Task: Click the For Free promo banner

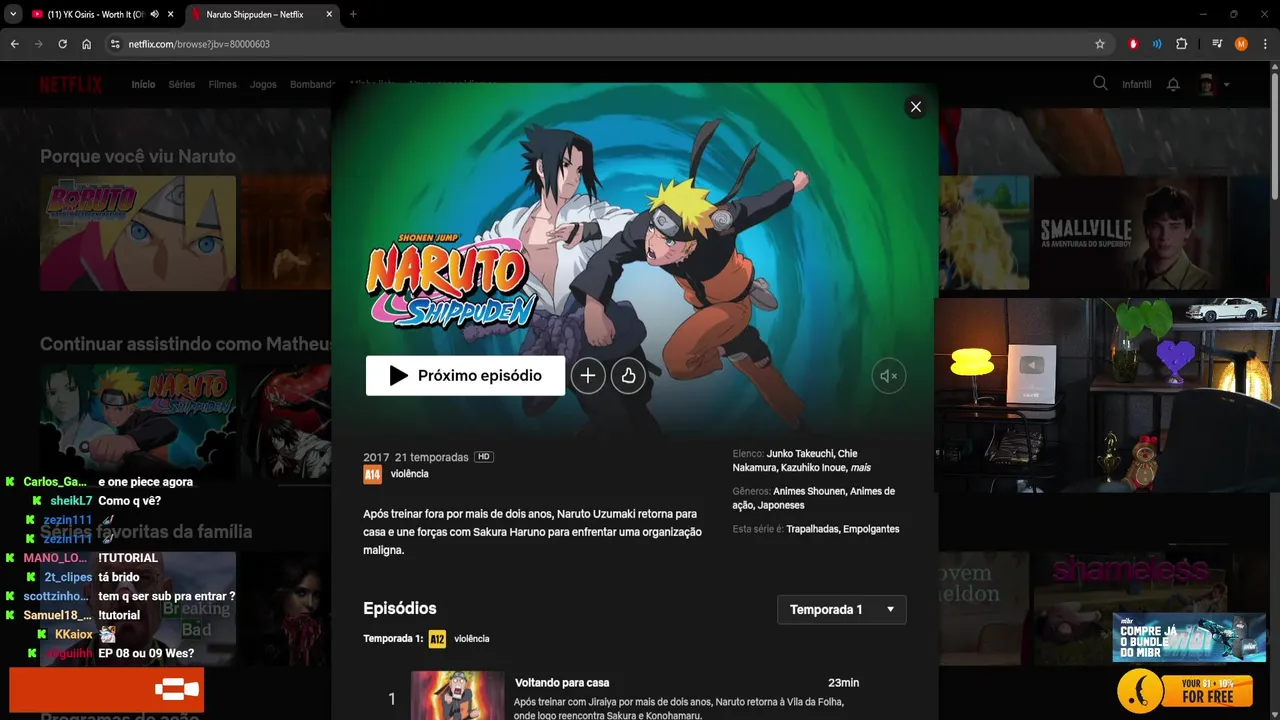Action: point(1185,691)
